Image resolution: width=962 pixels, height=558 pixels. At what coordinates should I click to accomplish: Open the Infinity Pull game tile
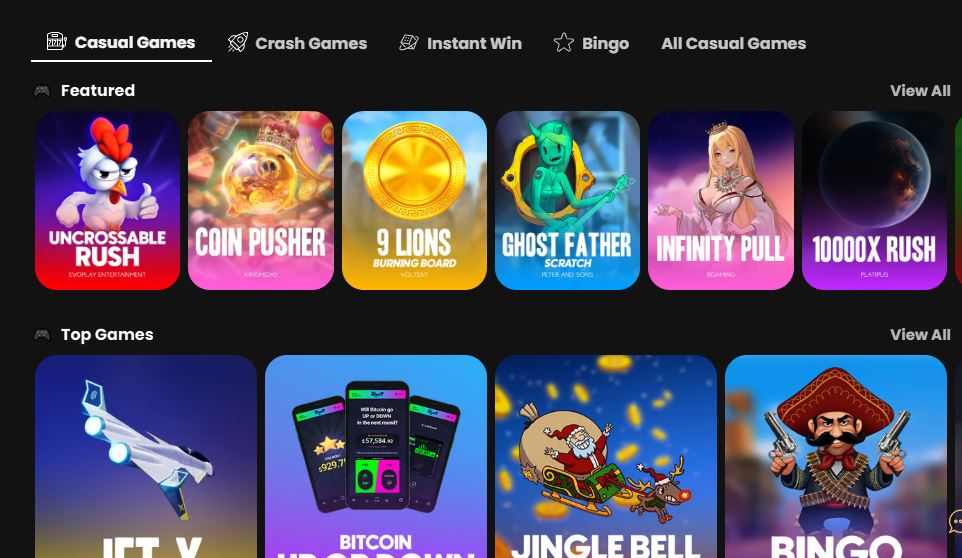click(x=721, y=201)
